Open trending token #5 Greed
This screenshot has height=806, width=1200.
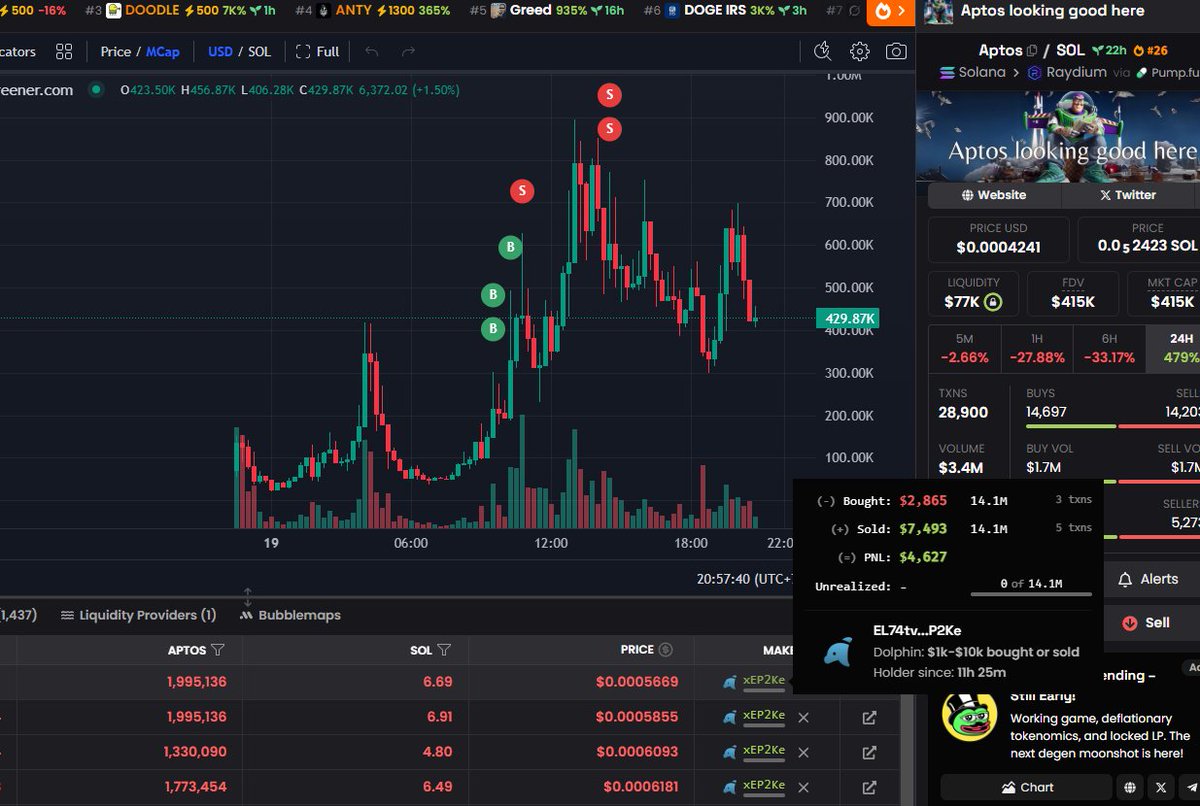tap(546, 10)
